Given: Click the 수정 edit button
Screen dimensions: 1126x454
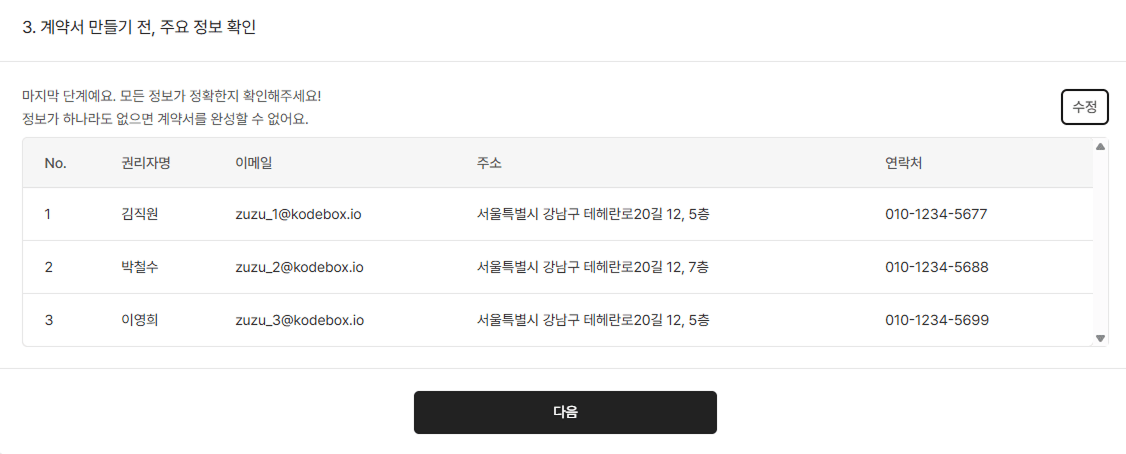Looking at the screenshot, I should (x=1084, y=107).
